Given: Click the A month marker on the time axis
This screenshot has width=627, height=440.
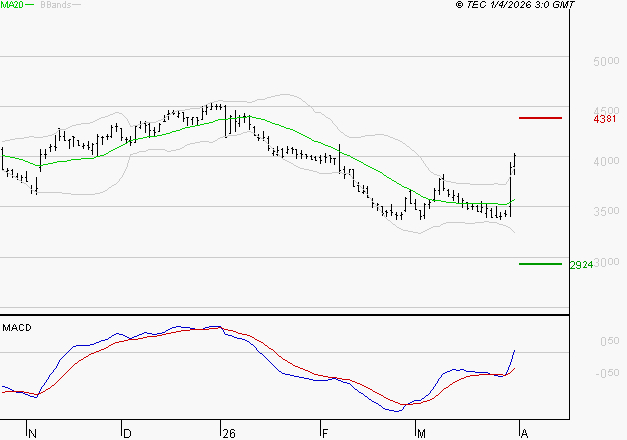Looking at the screenshot, I should [525, 434].
